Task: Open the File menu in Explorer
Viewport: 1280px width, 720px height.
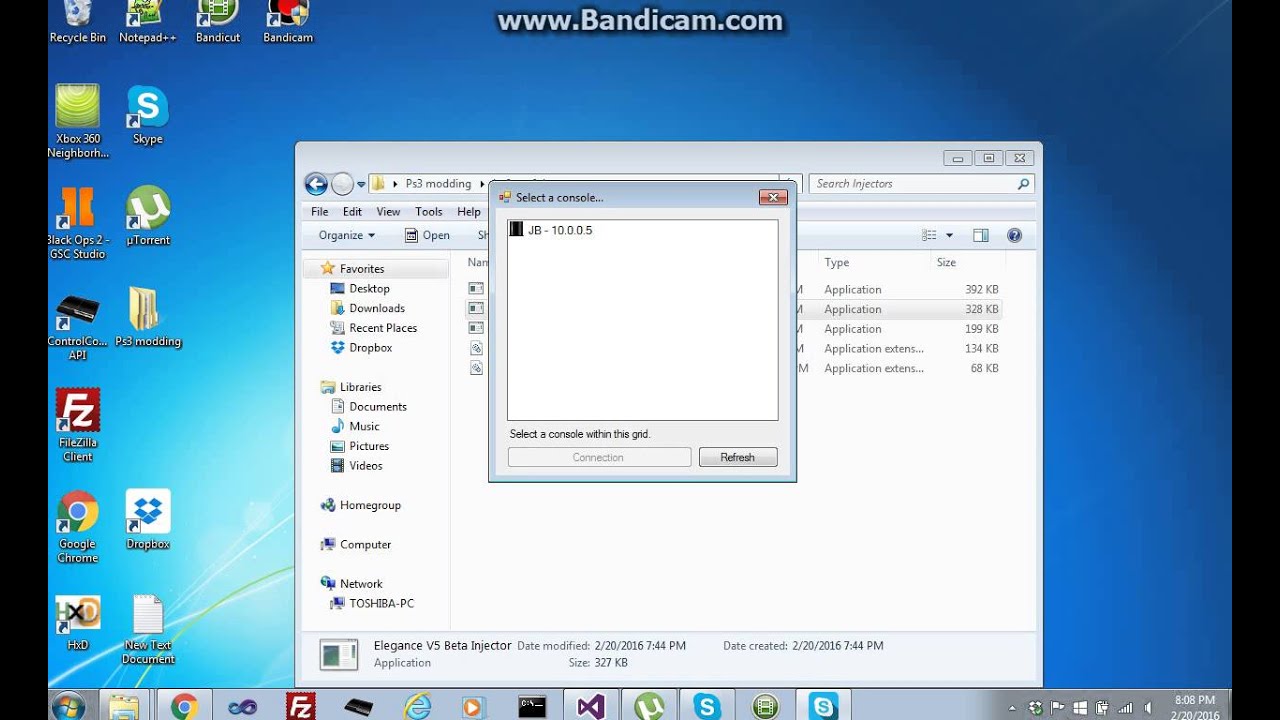Action: 320,212
